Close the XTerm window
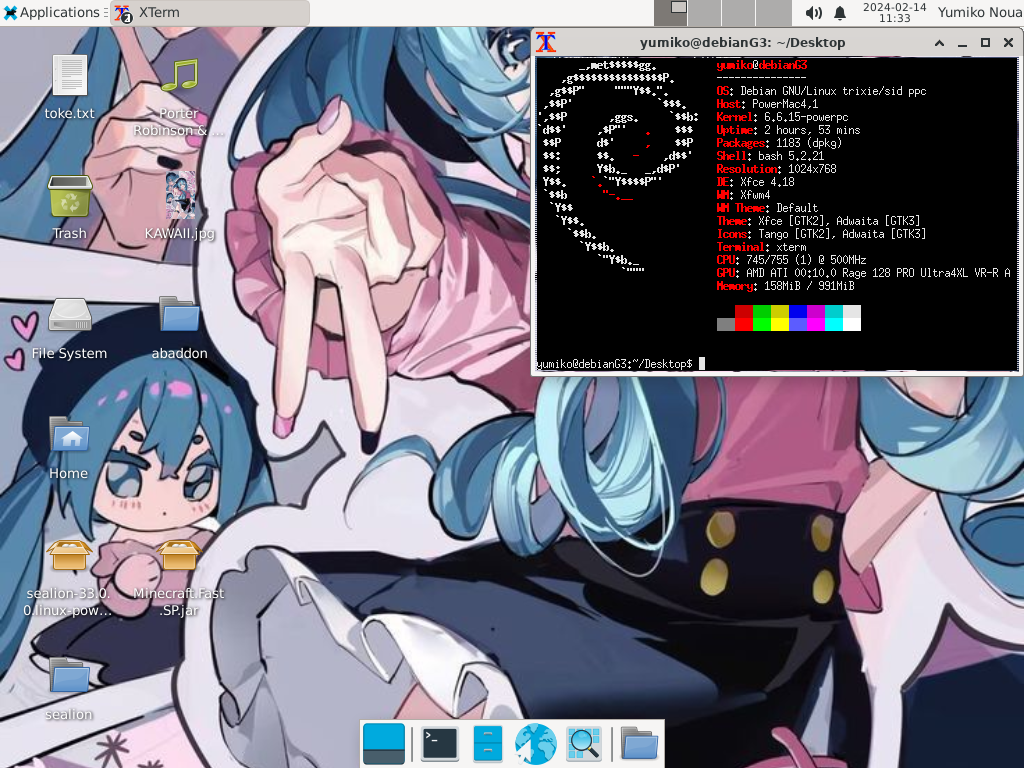This screenshot has width=1024, height=768. point(1008,42)
